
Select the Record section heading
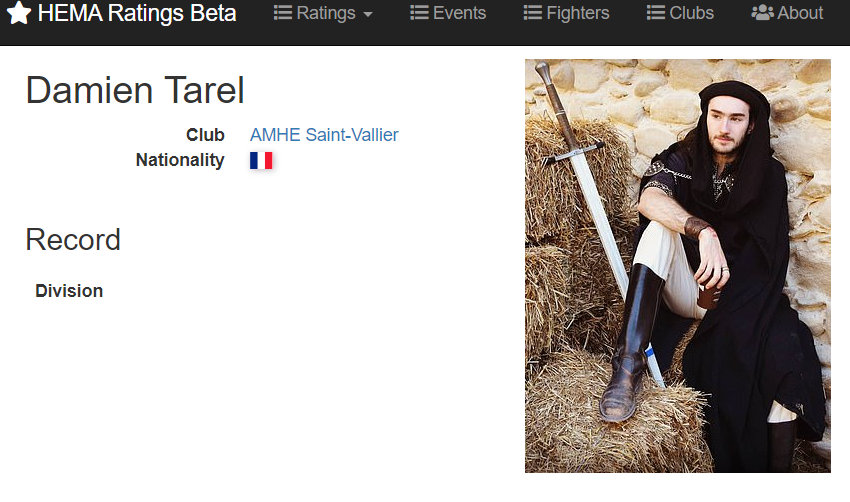73,240
